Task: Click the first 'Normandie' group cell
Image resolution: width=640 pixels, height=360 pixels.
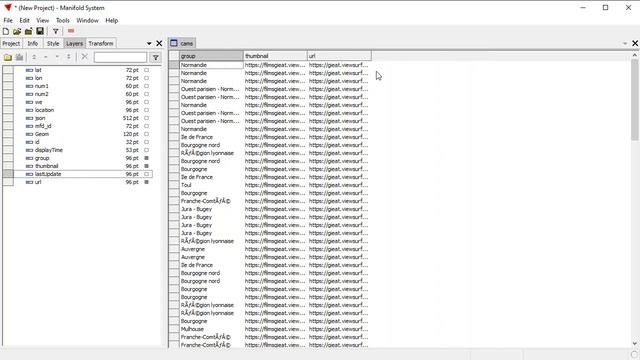Action: [x=211, y=65]
